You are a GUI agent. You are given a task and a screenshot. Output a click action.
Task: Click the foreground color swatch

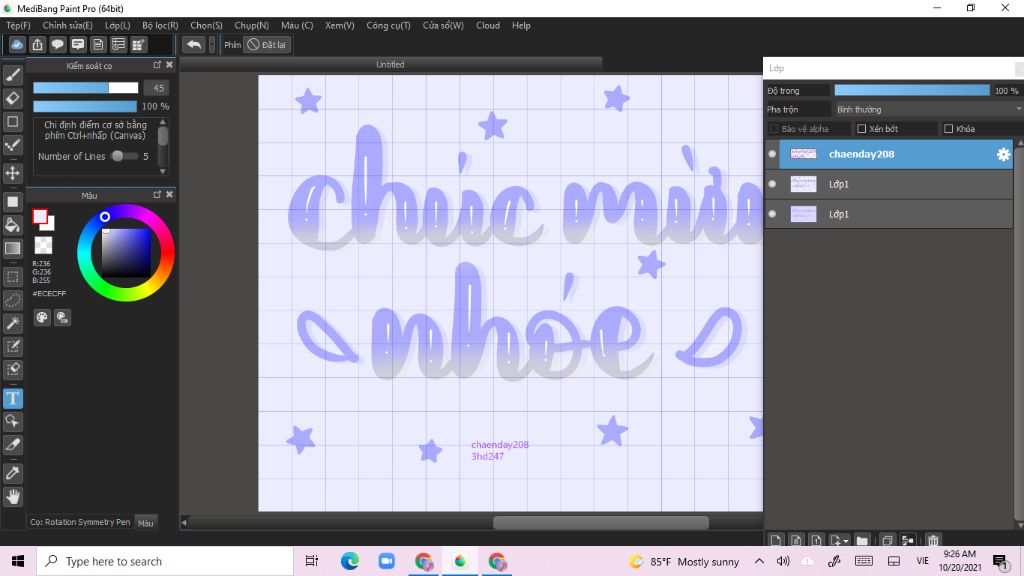(40, 216)
